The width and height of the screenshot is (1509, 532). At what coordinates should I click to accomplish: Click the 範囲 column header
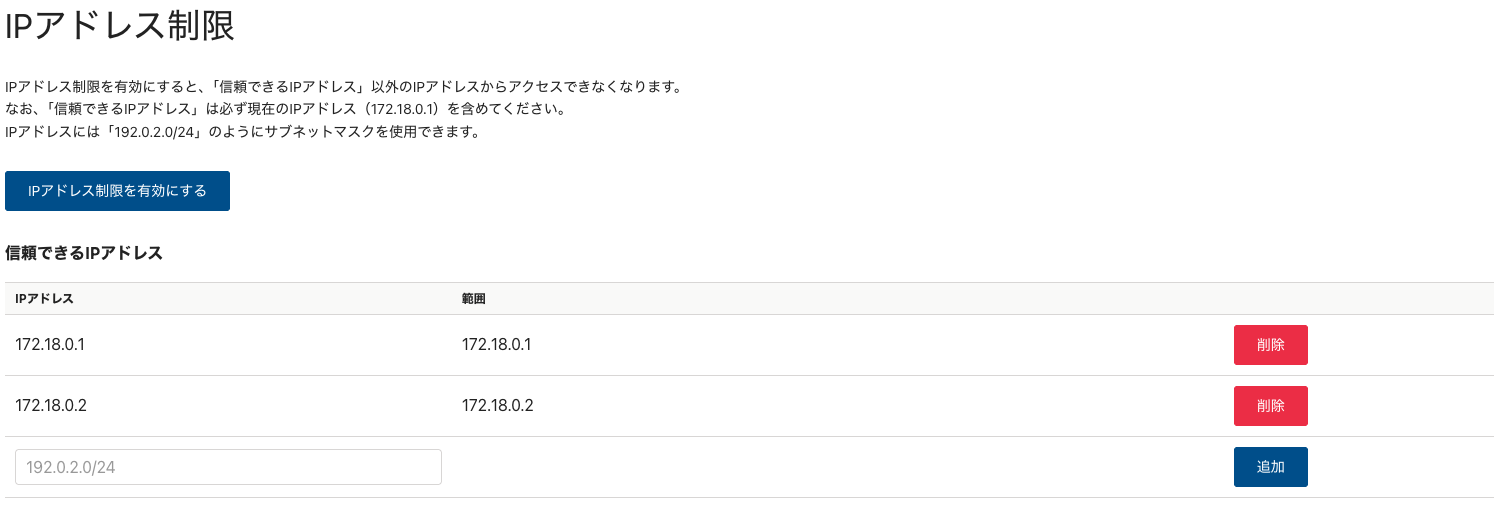click(474, 299)
